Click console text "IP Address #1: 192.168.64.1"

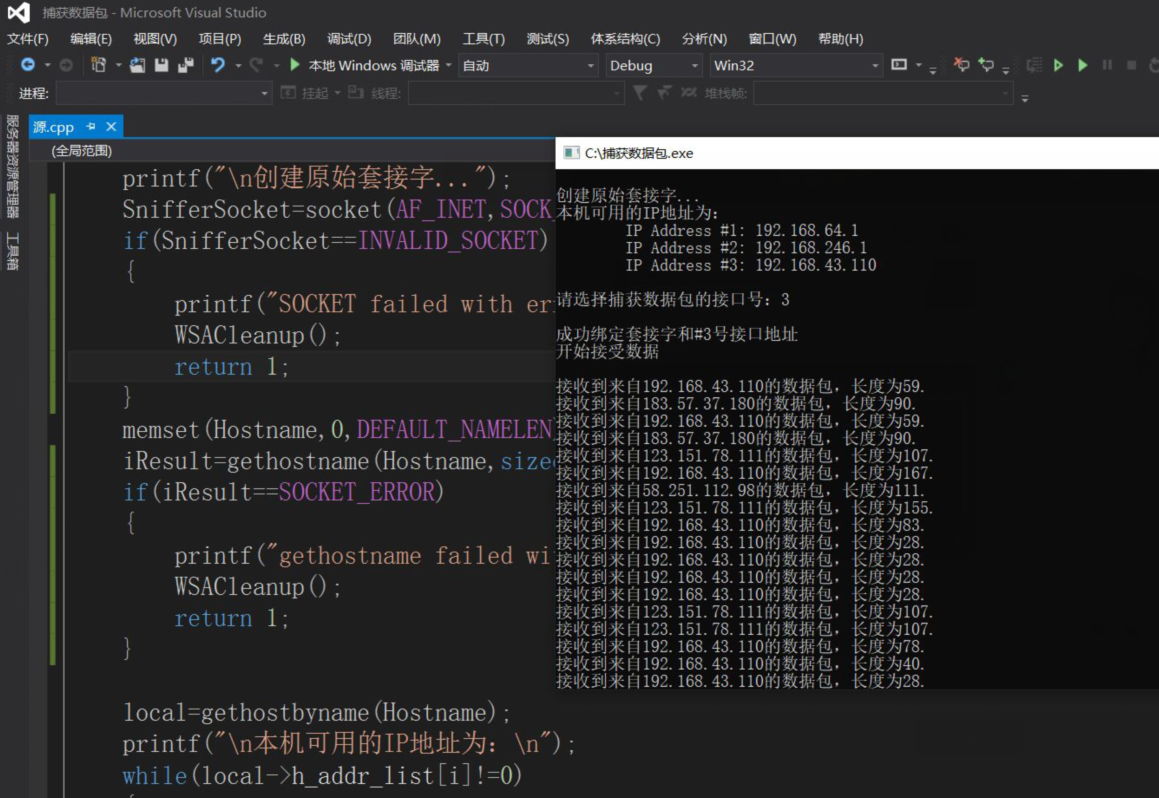[x=742, y=231]
